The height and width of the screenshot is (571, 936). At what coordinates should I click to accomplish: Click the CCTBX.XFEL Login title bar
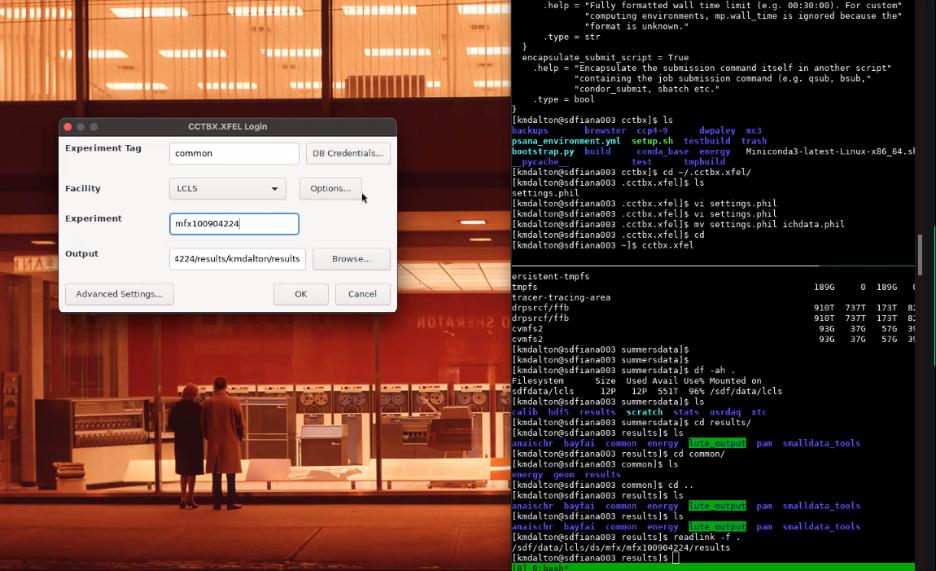[x=227, y=126]
